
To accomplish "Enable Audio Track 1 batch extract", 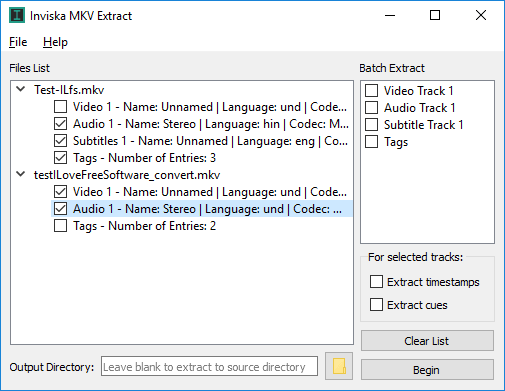I will pos(372,107).
